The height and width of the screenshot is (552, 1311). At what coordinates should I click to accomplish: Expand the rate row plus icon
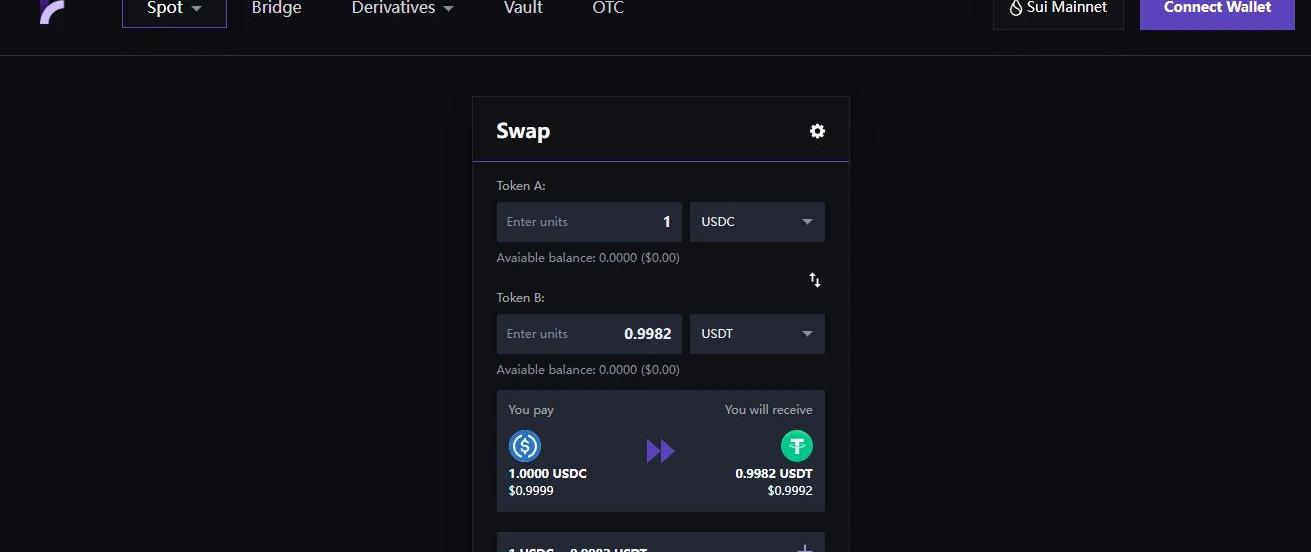[x=804, y=547]
